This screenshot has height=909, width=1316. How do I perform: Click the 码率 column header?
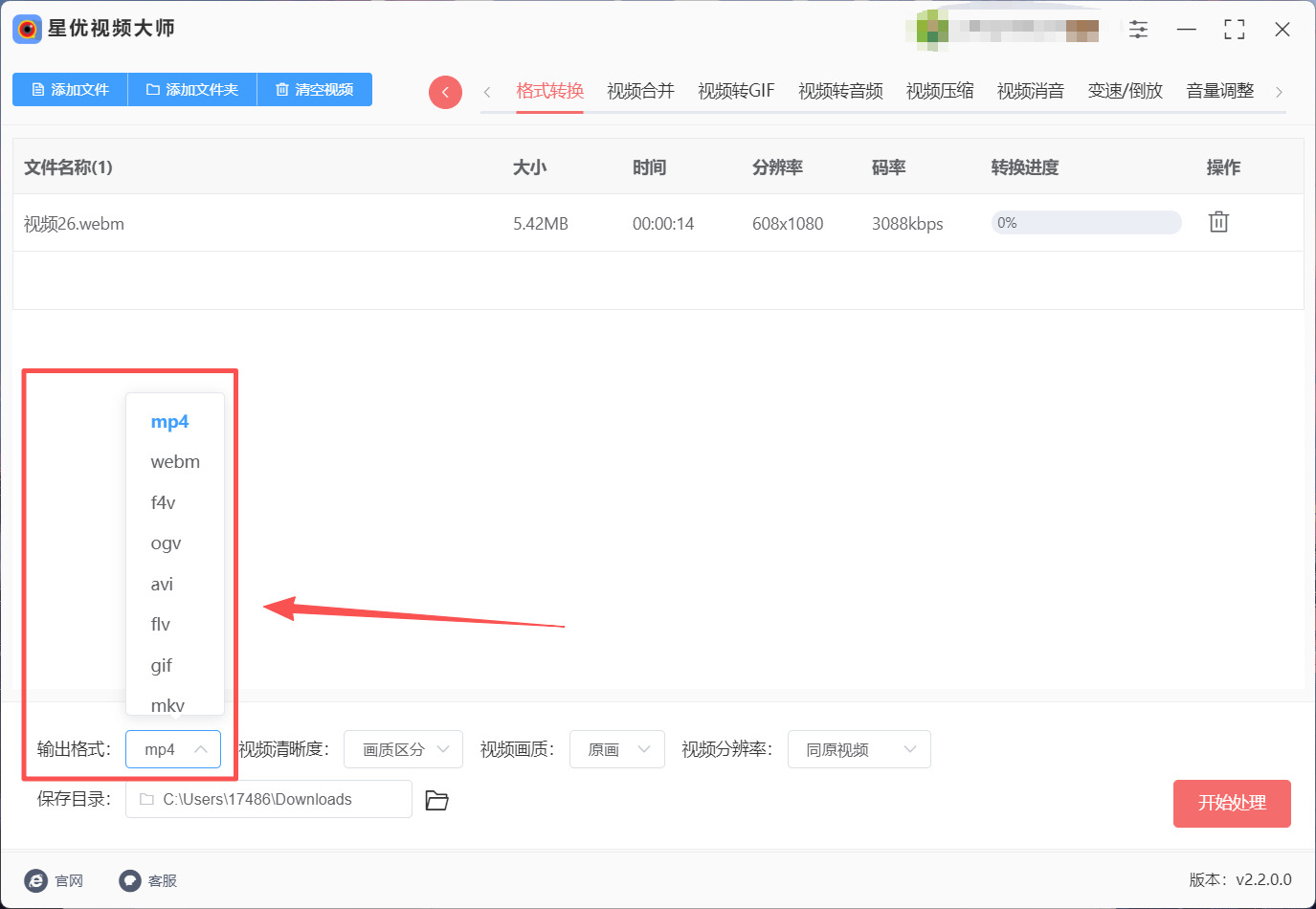888,167
